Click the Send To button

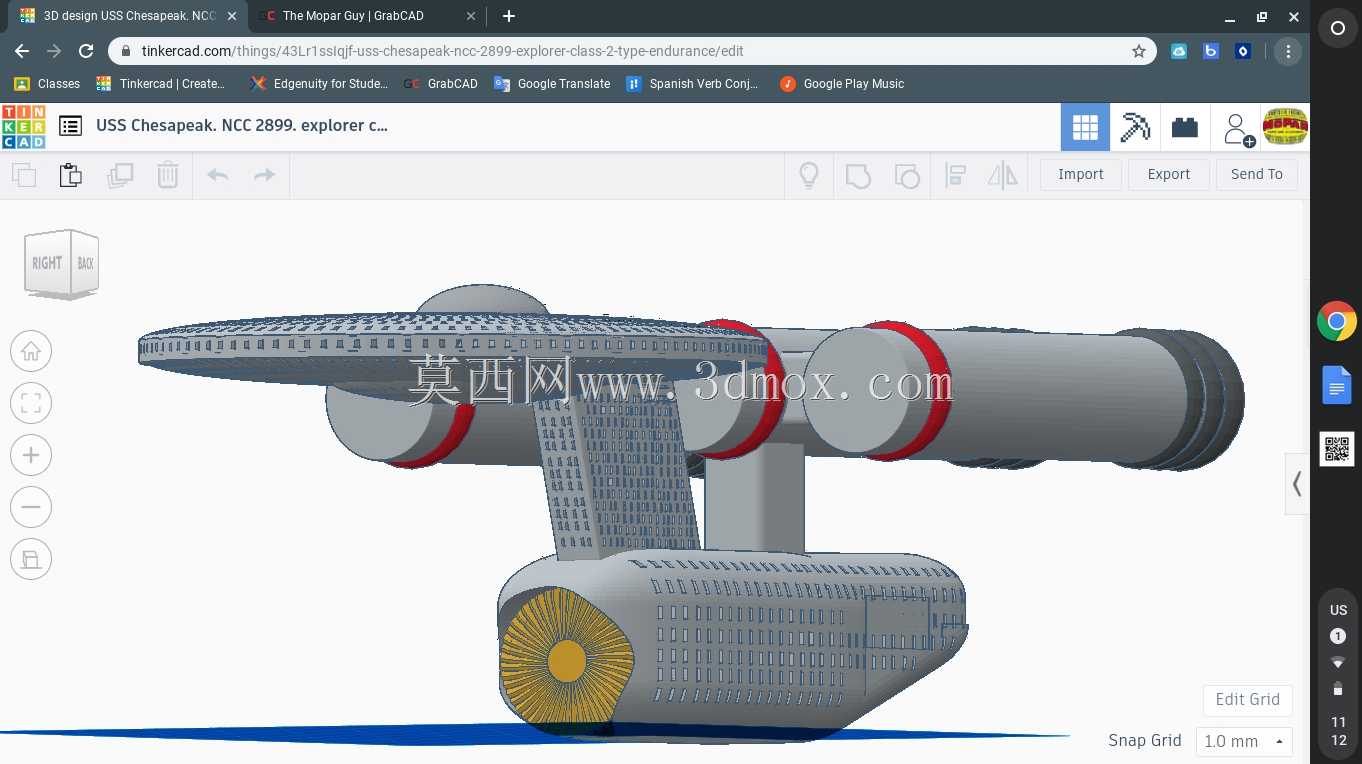click(x=1257, y=174)
